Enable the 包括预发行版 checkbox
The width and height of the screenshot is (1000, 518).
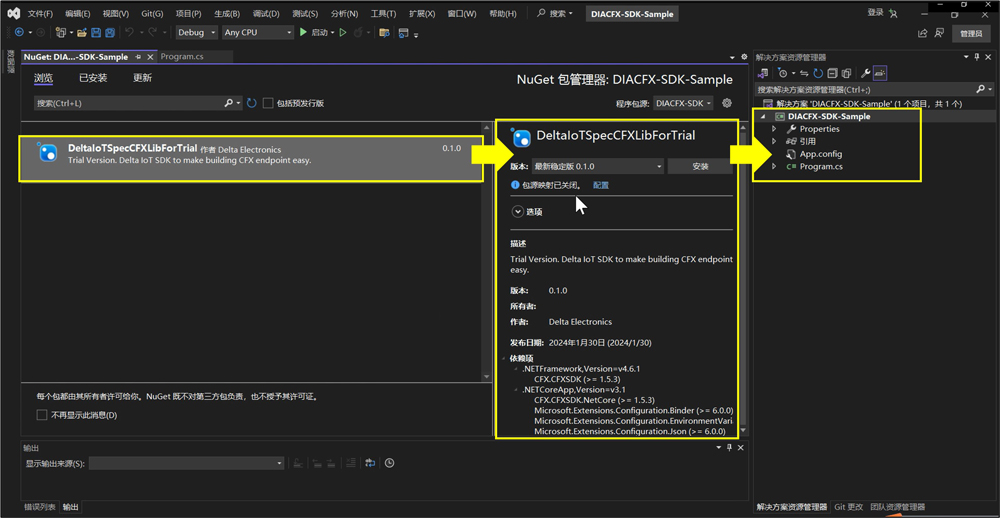(268, 103)
